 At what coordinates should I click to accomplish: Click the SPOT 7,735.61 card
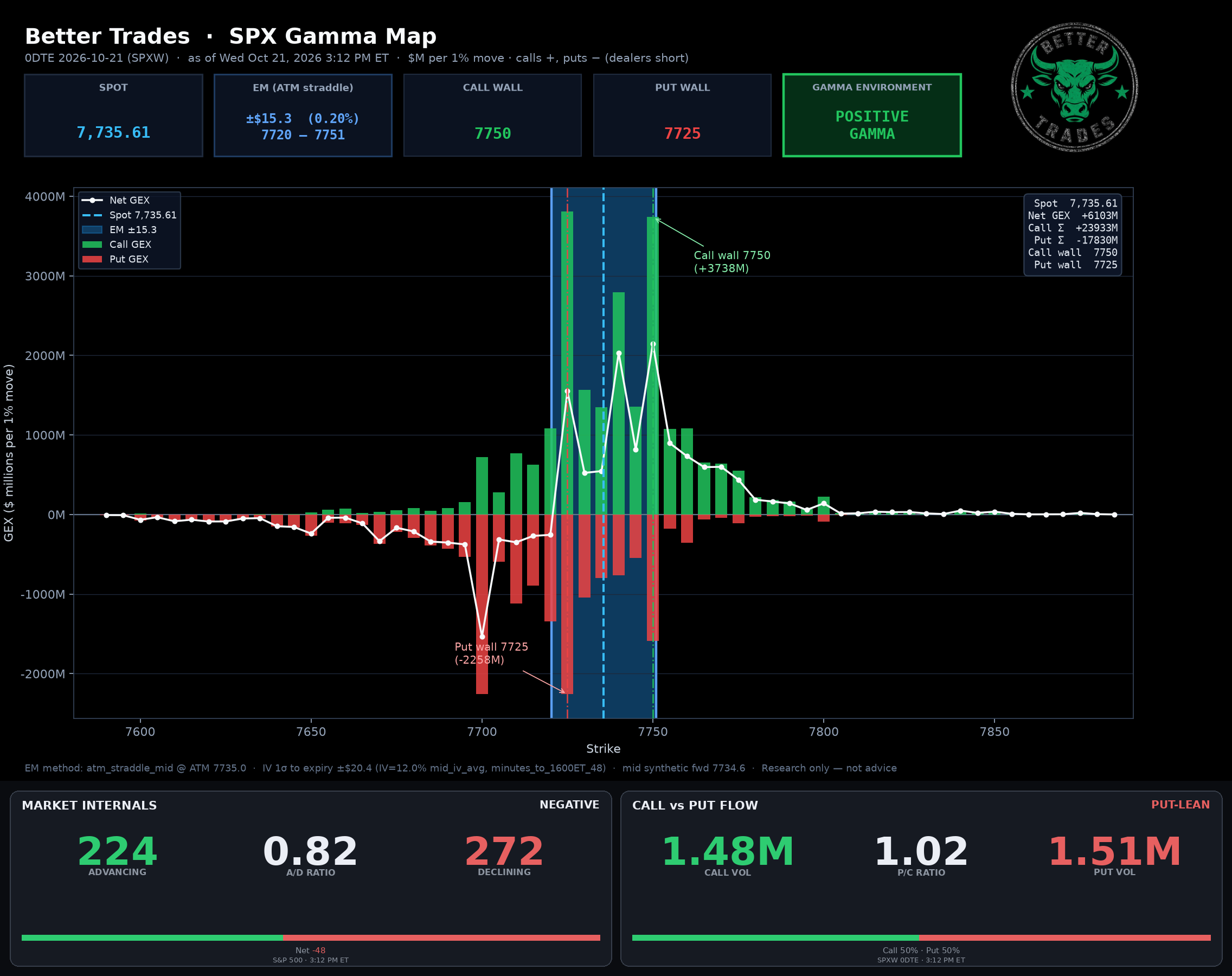(x=114, y=115)
